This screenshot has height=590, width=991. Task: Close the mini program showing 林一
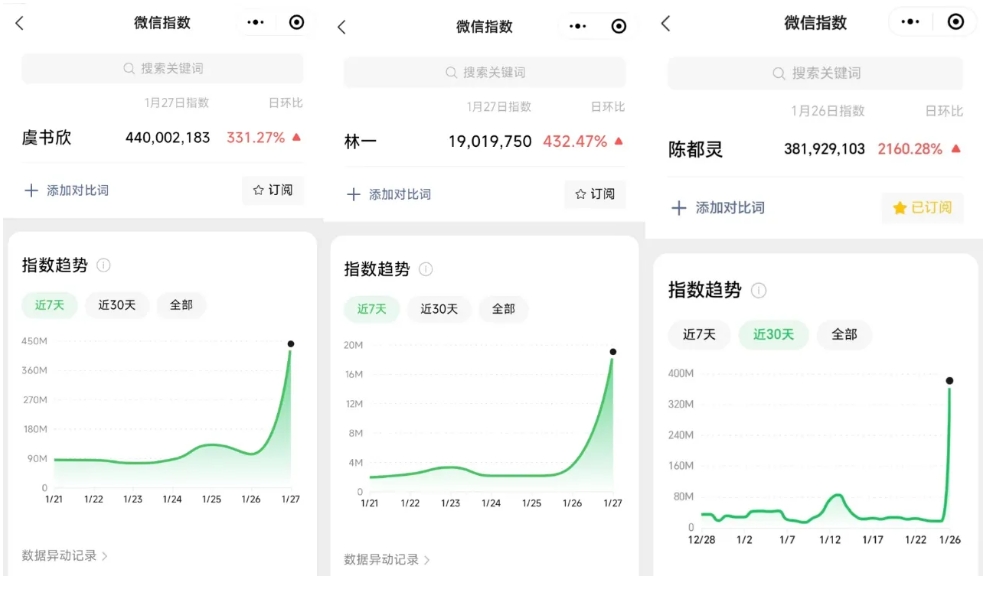(x=619, y=27)
